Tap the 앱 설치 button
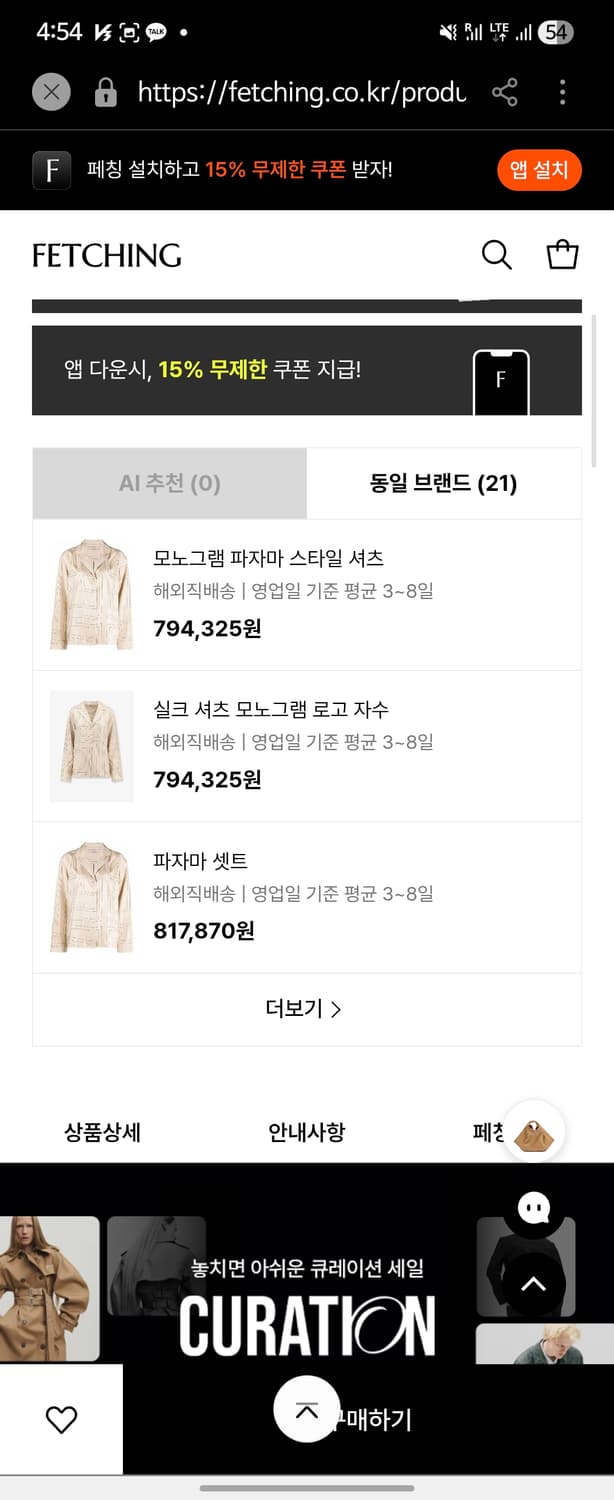Image resolution: width=614 pixels, height=1500 pixels. click(539, 170)
